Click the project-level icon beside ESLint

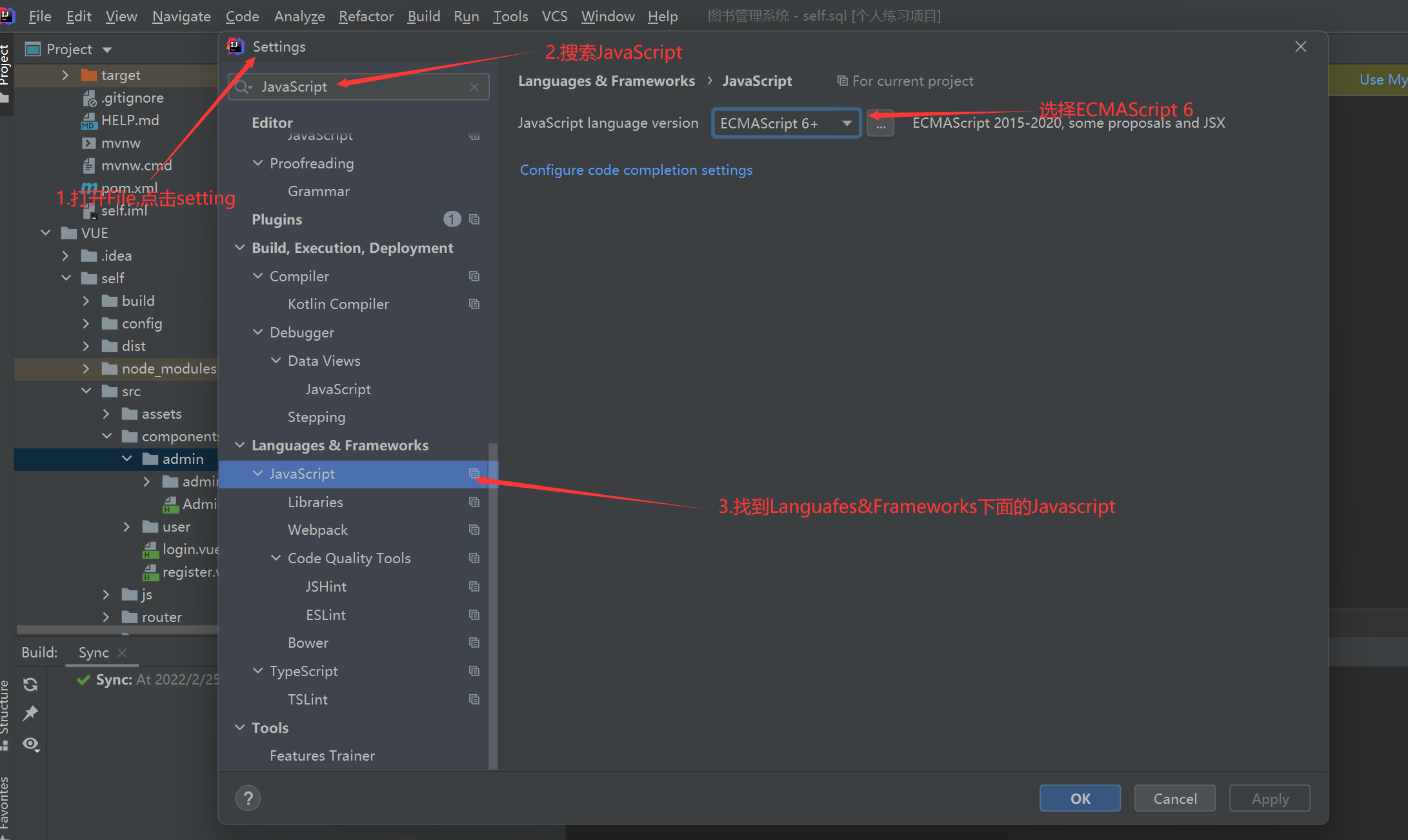tap(474, 615)
